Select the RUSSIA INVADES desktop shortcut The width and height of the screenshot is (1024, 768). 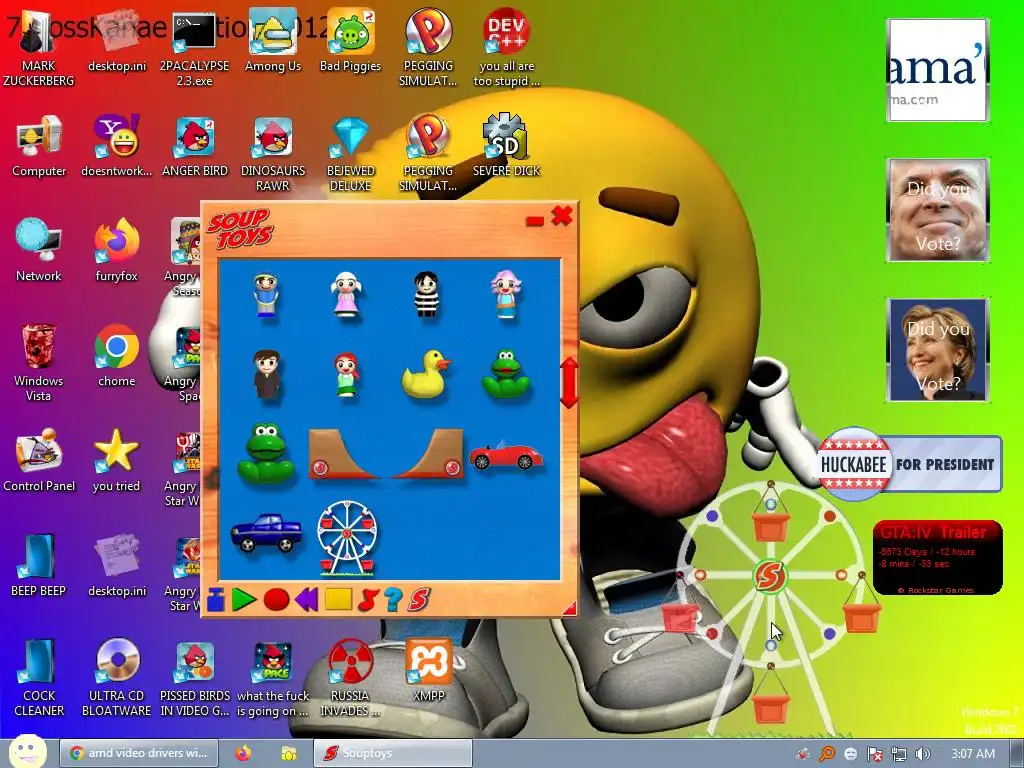(350, 679)
